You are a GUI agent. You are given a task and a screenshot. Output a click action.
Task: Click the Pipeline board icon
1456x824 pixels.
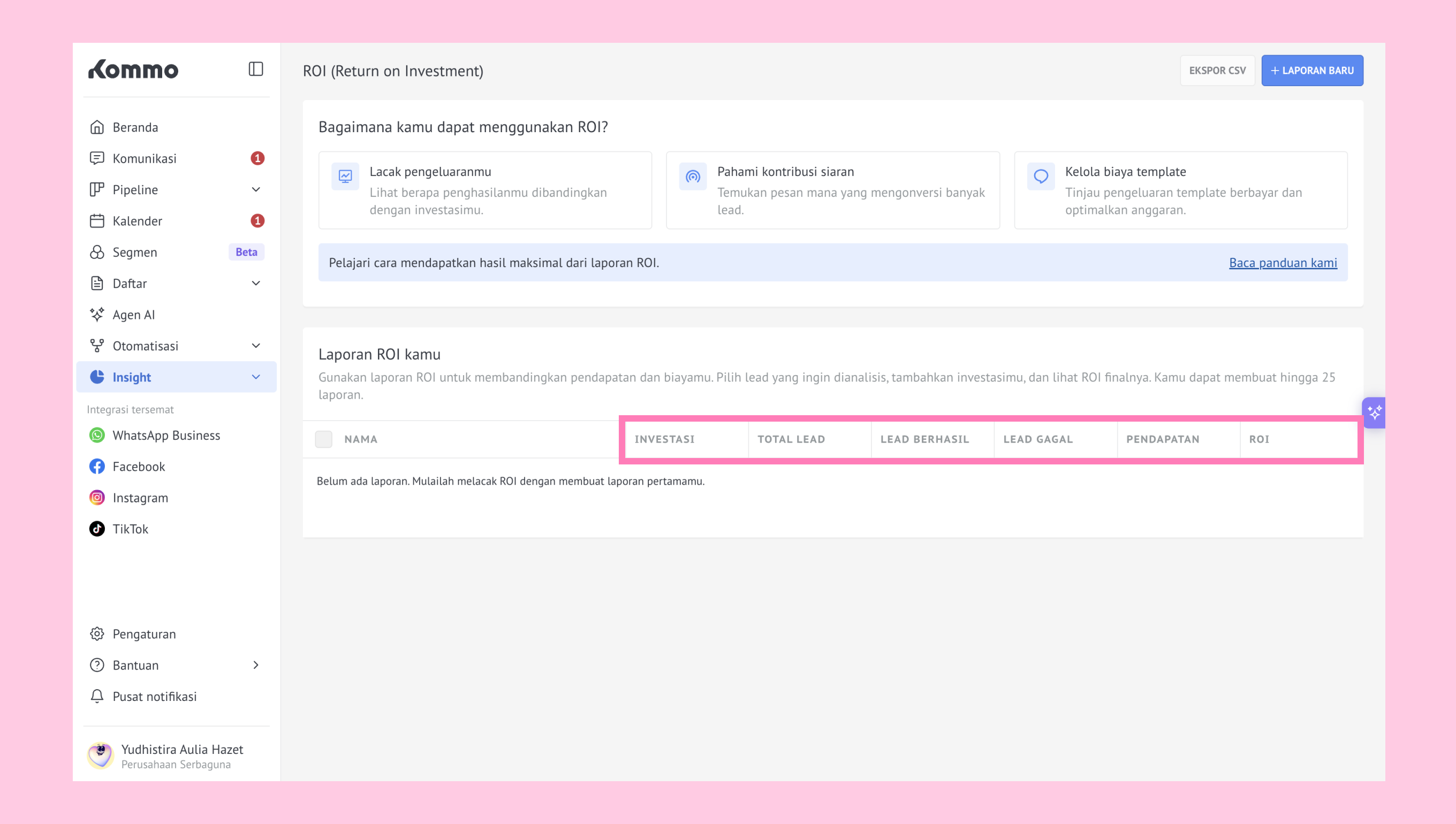tap(97, 189)
